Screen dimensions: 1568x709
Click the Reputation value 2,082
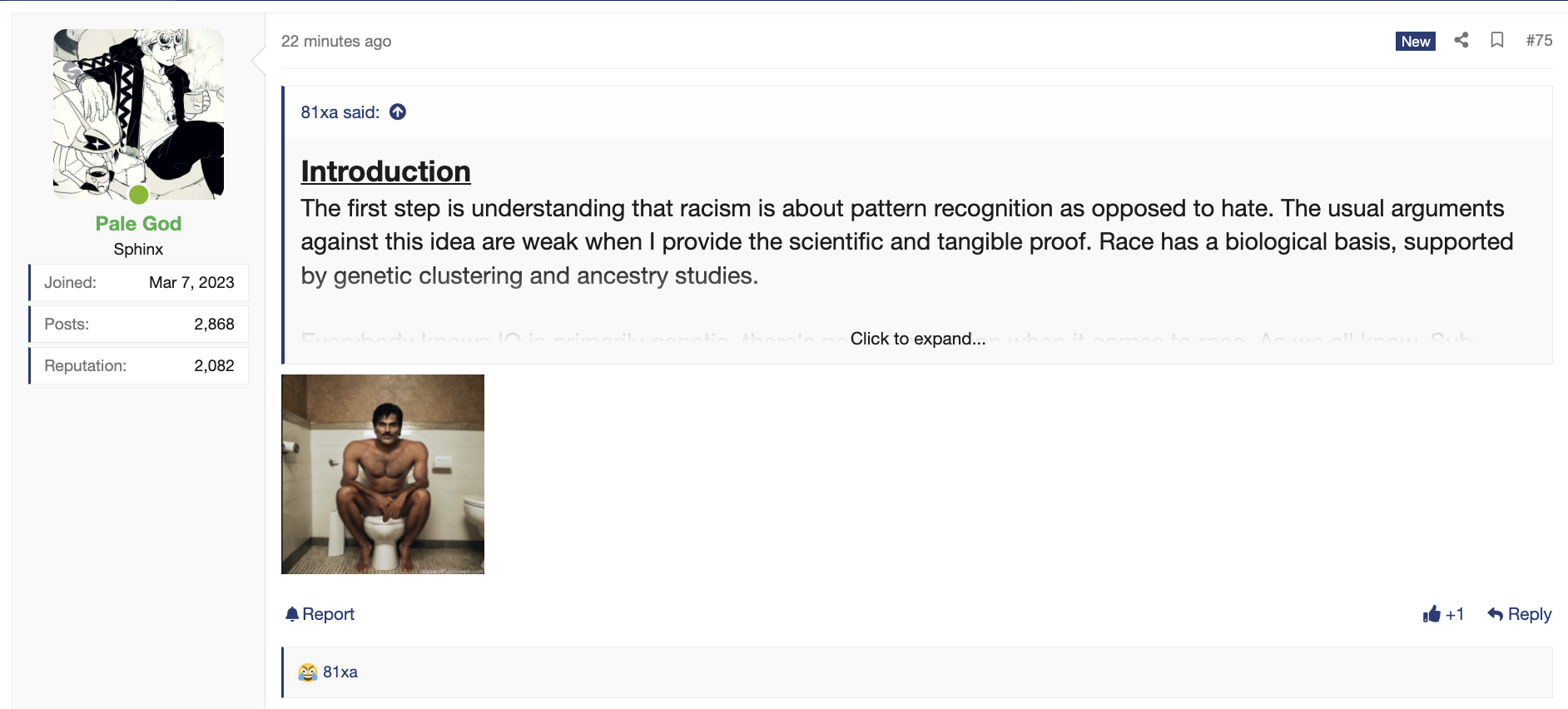214,365
